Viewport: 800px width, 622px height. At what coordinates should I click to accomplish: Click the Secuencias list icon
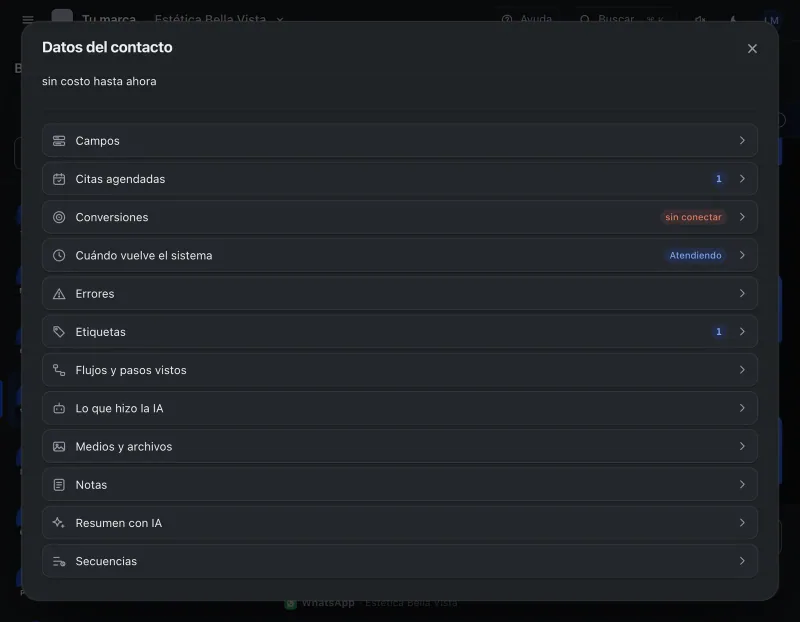pyautogui.click(x=59, y=561)
